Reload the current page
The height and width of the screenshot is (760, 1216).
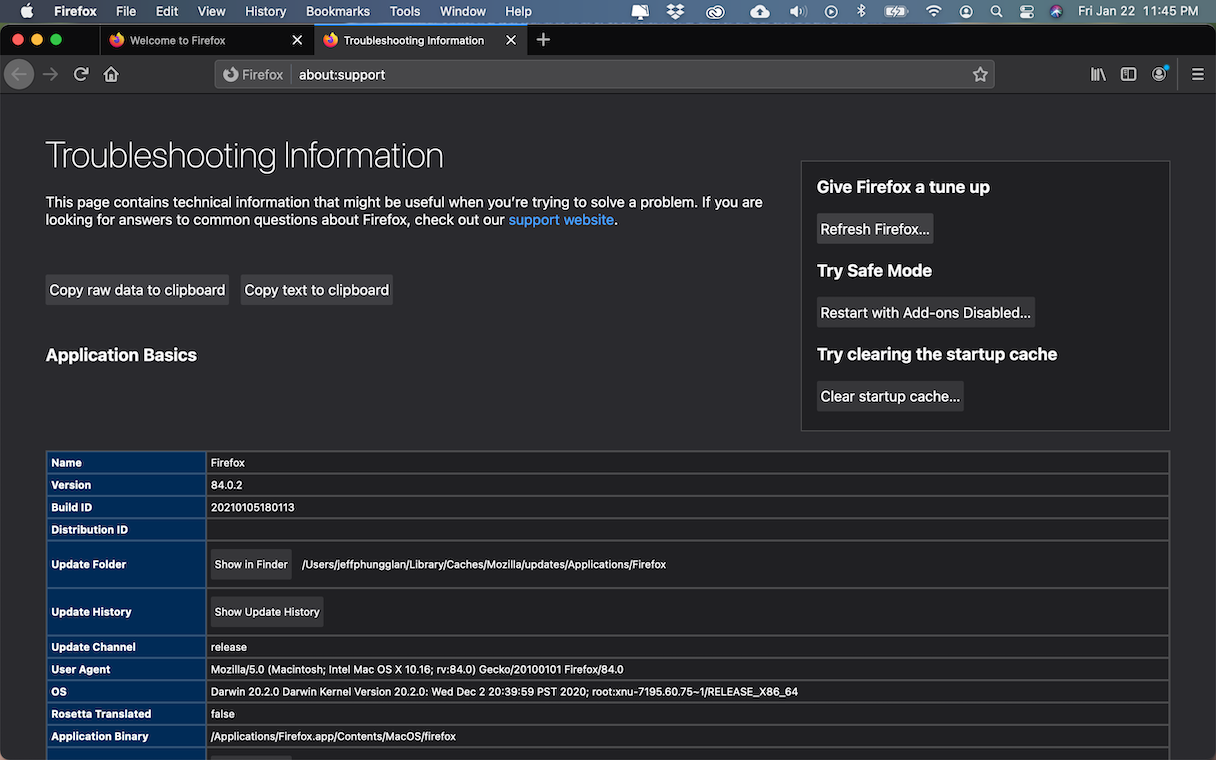[x=81, y=74]
